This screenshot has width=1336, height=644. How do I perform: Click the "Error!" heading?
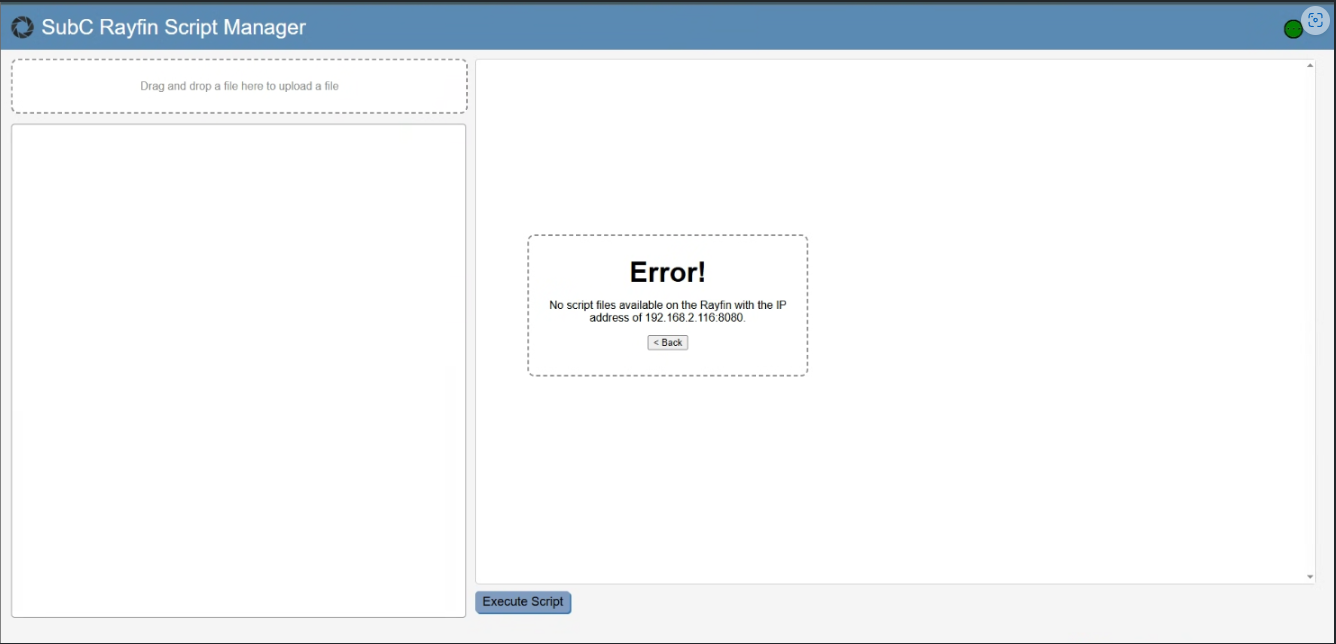coord(667,272)
